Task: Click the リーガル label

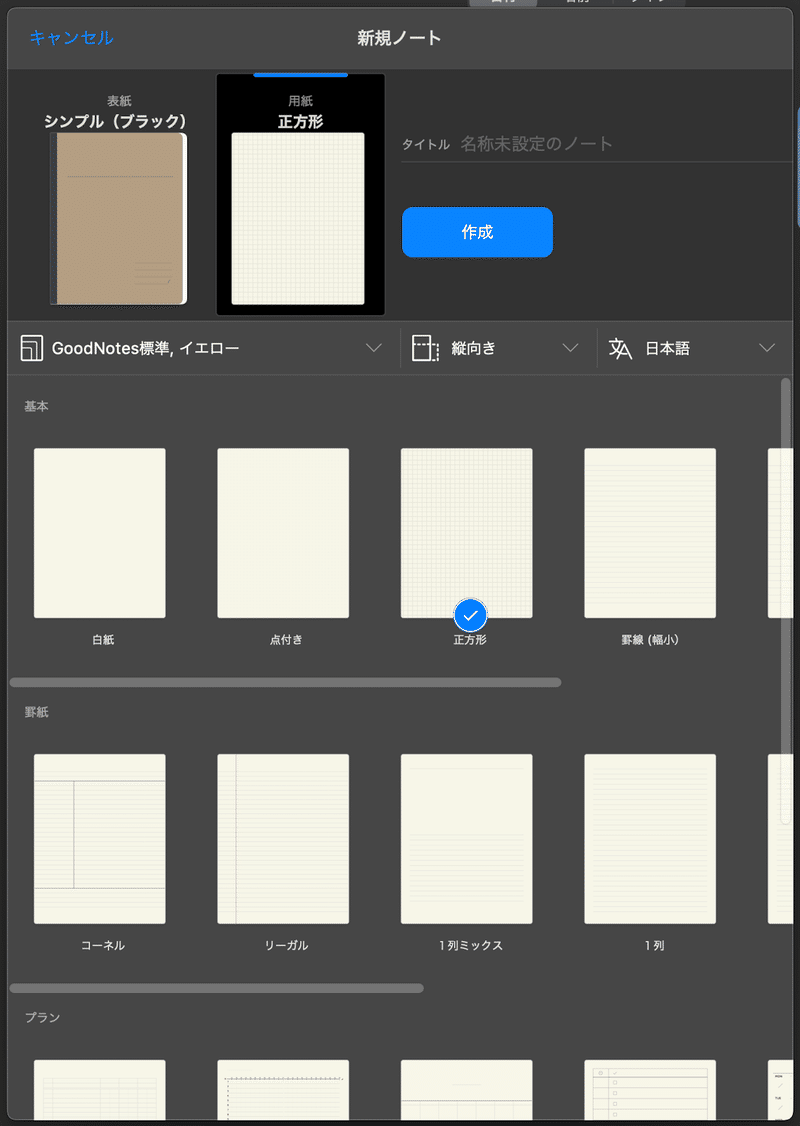Action: coord(286,945)
